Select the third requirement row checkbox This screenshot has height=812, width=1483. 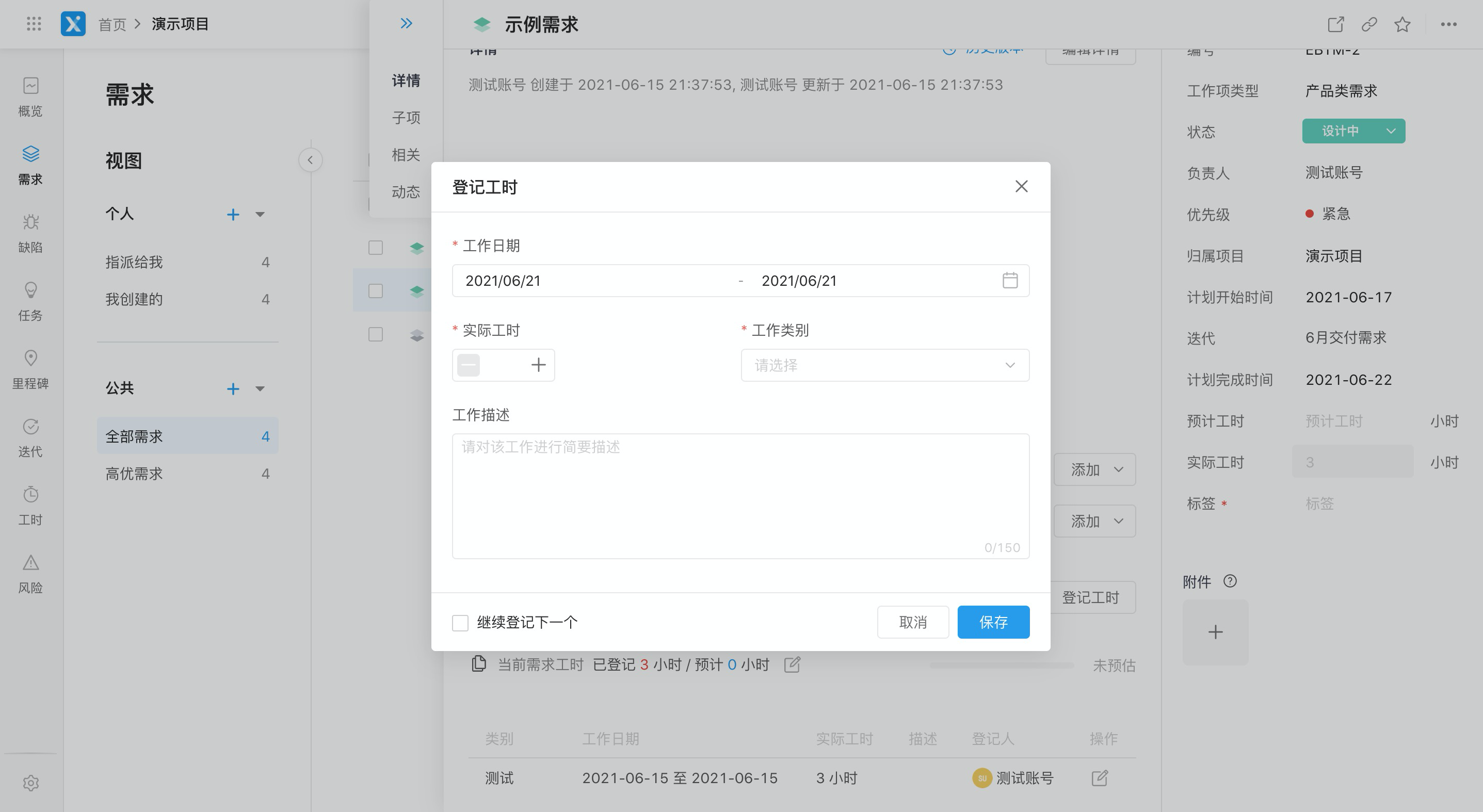point(375,334)
